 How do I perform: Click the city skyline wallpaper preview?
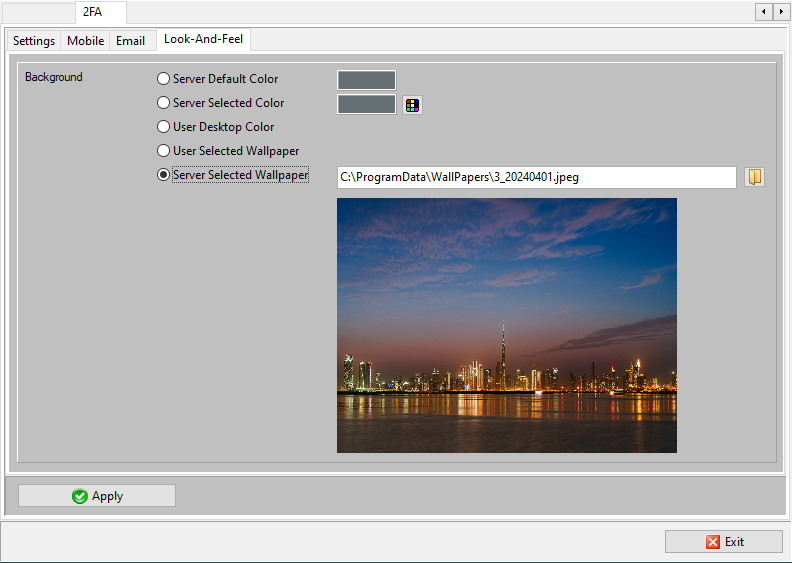[x=506, y=325]
